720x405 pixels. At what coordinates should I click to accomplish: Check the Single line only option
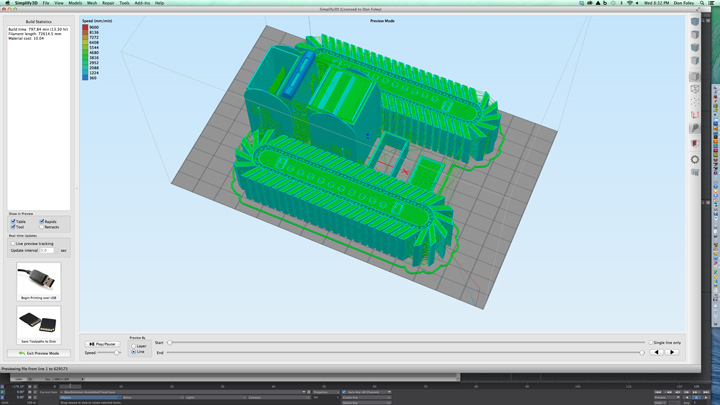[x=651, y=342]
